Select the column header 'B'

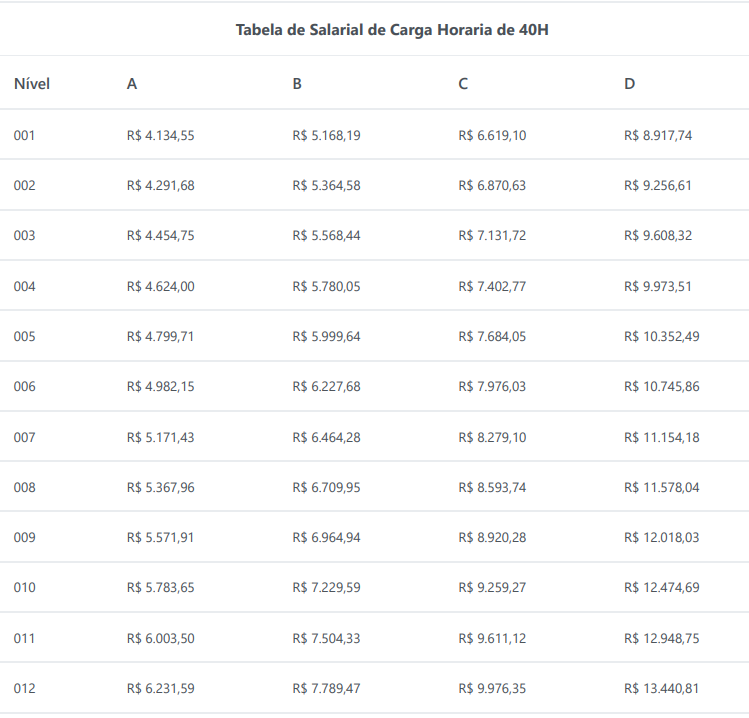coord(297,84)
